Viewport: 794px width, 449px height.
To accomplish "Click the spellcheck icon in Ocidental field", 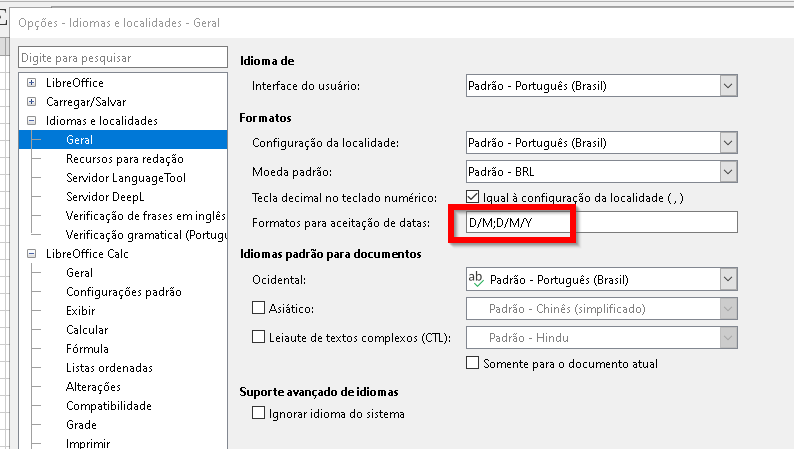I will [x=477, y=280].
